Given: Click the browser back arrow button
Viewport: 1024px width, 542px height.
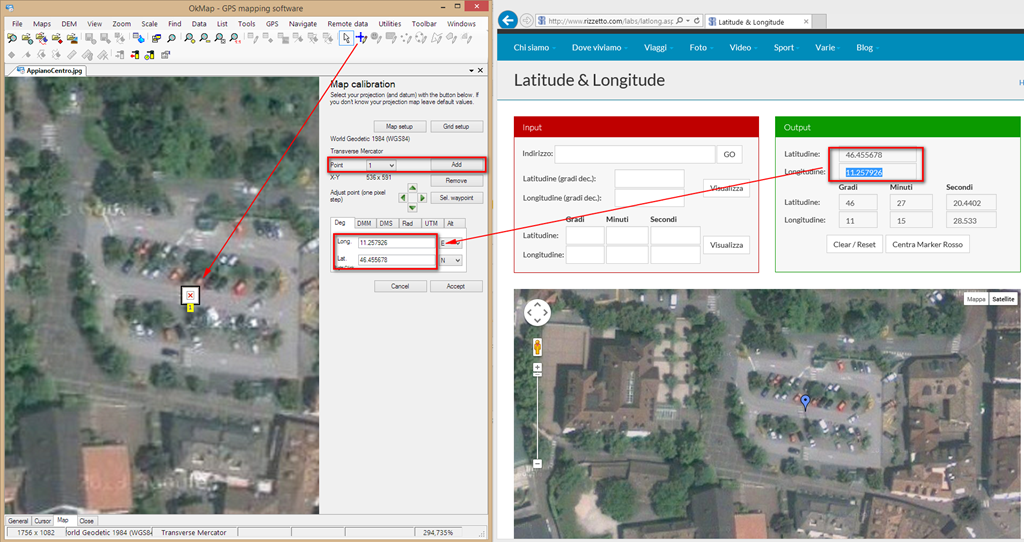Looking at the screenshot, I should pyautogui.click(x=507, y=20).
